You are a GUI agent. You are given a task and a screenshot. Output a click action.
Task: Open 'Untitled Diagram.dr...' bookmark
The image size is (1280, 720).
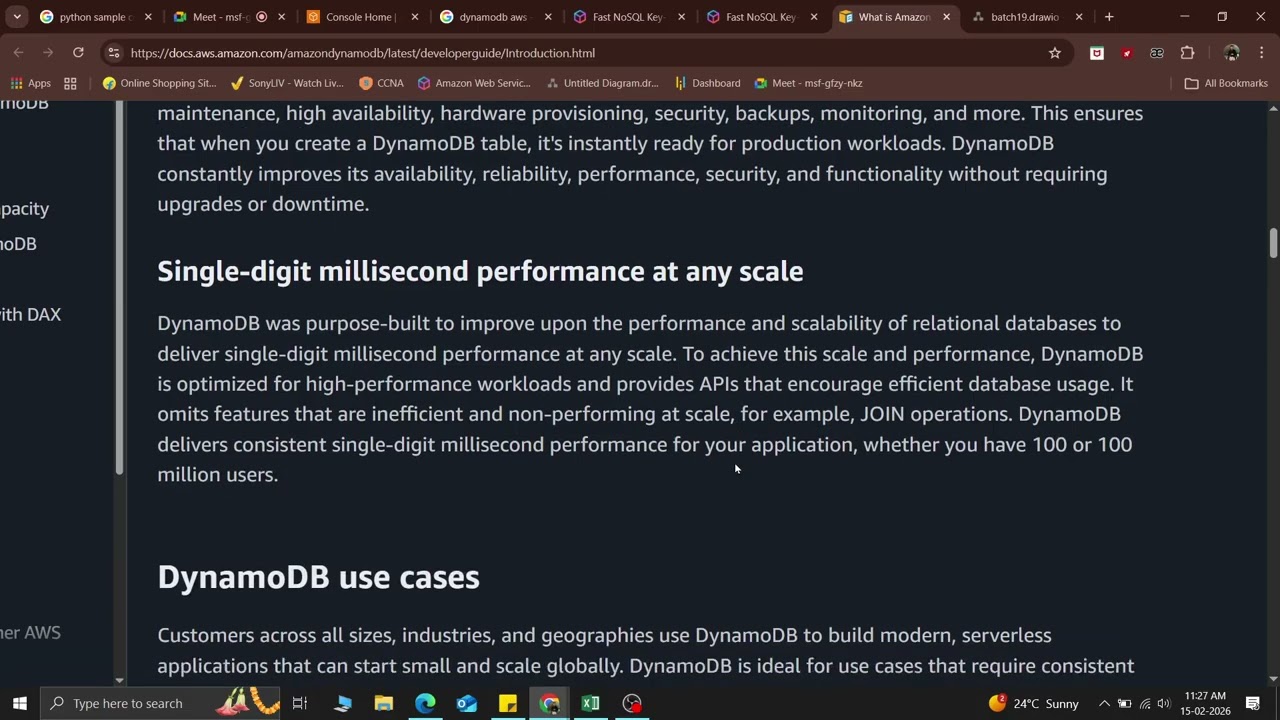point(602,83)
